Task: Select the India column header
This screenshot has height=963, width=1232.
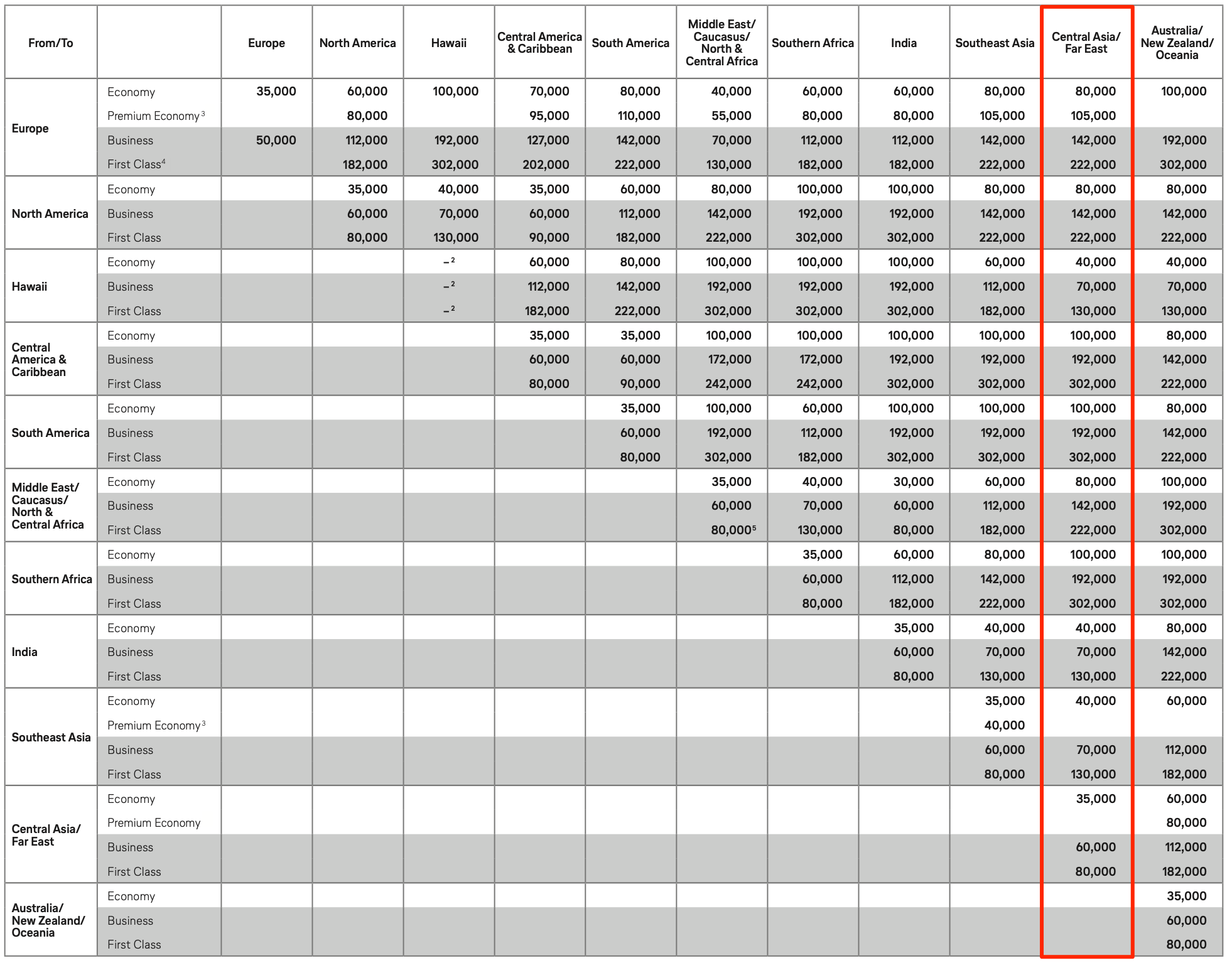Action: coord(904,43)
